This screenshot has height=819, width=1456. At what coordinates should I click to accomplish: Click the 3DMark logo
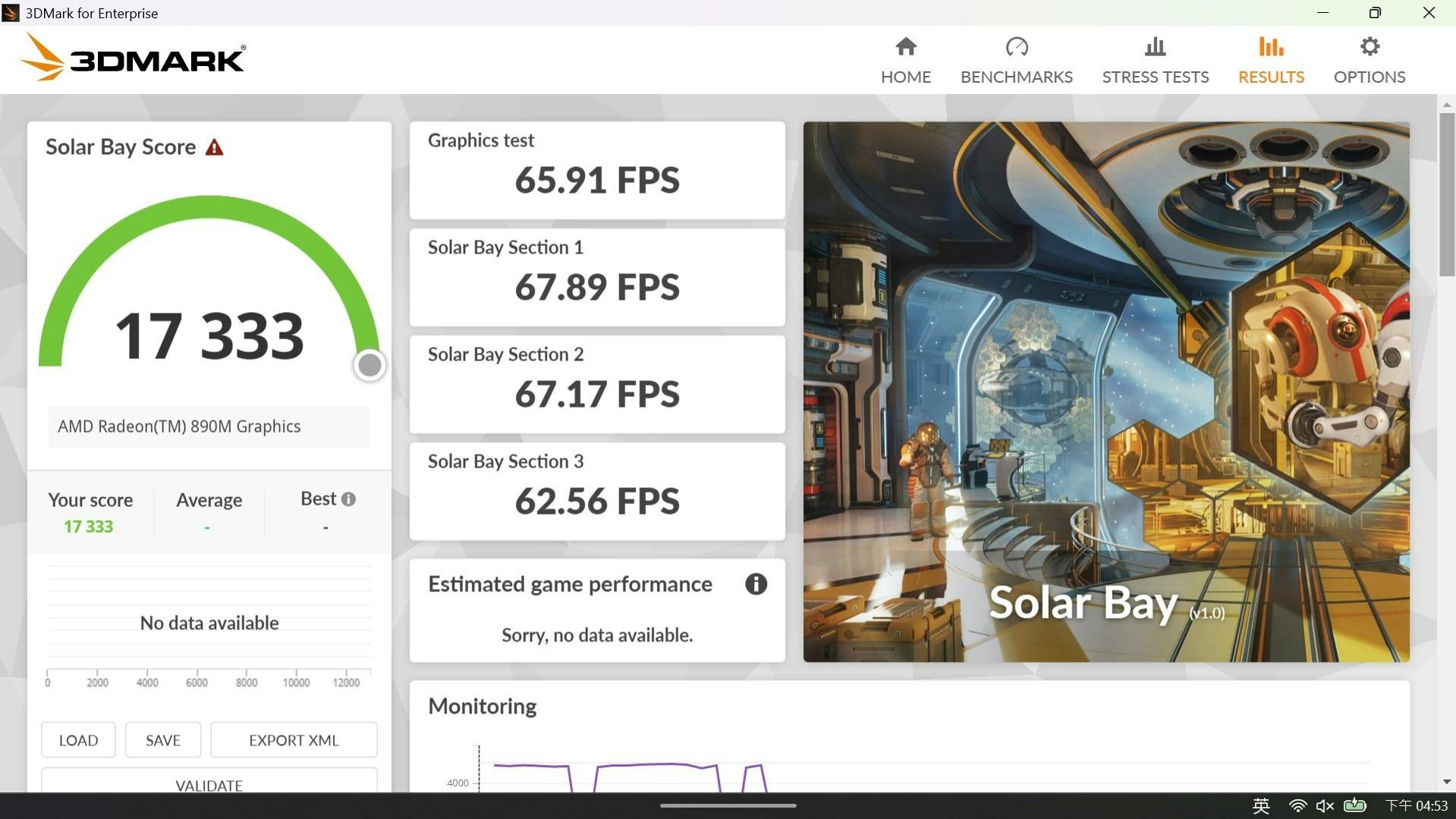coord(134,58)
